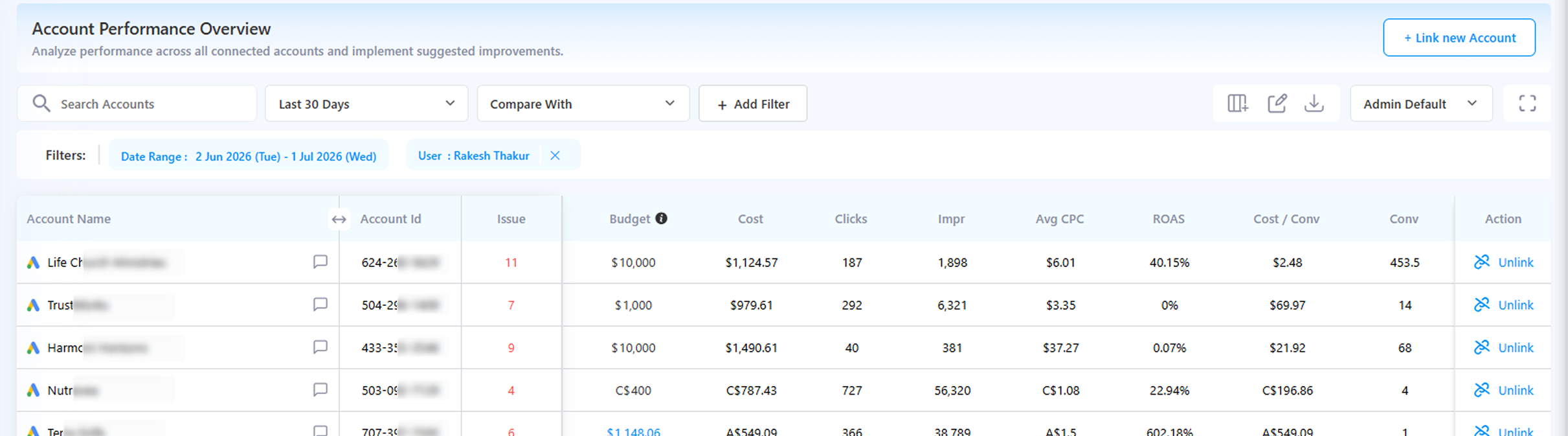Open comments for Harmo account
Viewport: 1568px width, 436px height.
[320, 347]
